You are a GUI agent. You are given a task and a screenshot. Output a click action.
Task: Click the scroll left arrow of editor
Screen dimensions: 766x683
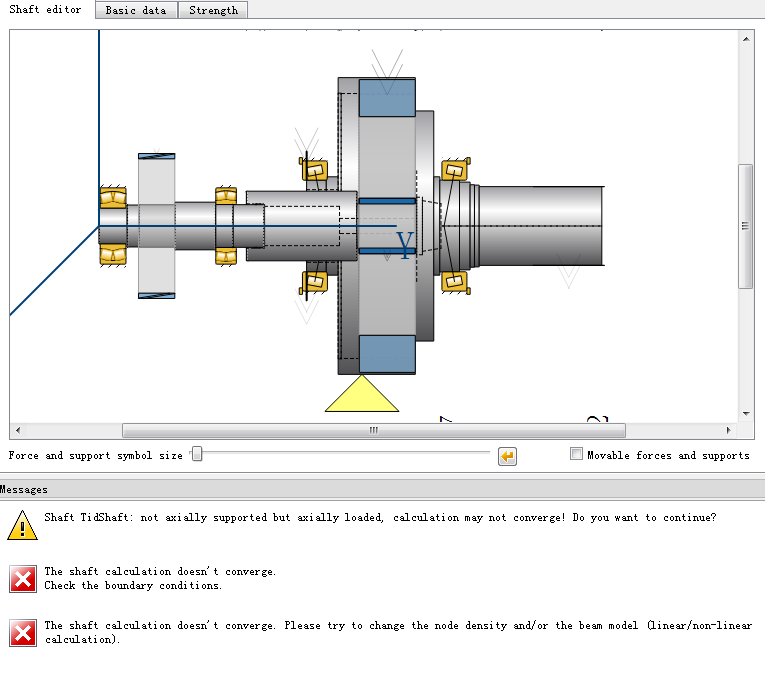(x=16, y=431)
